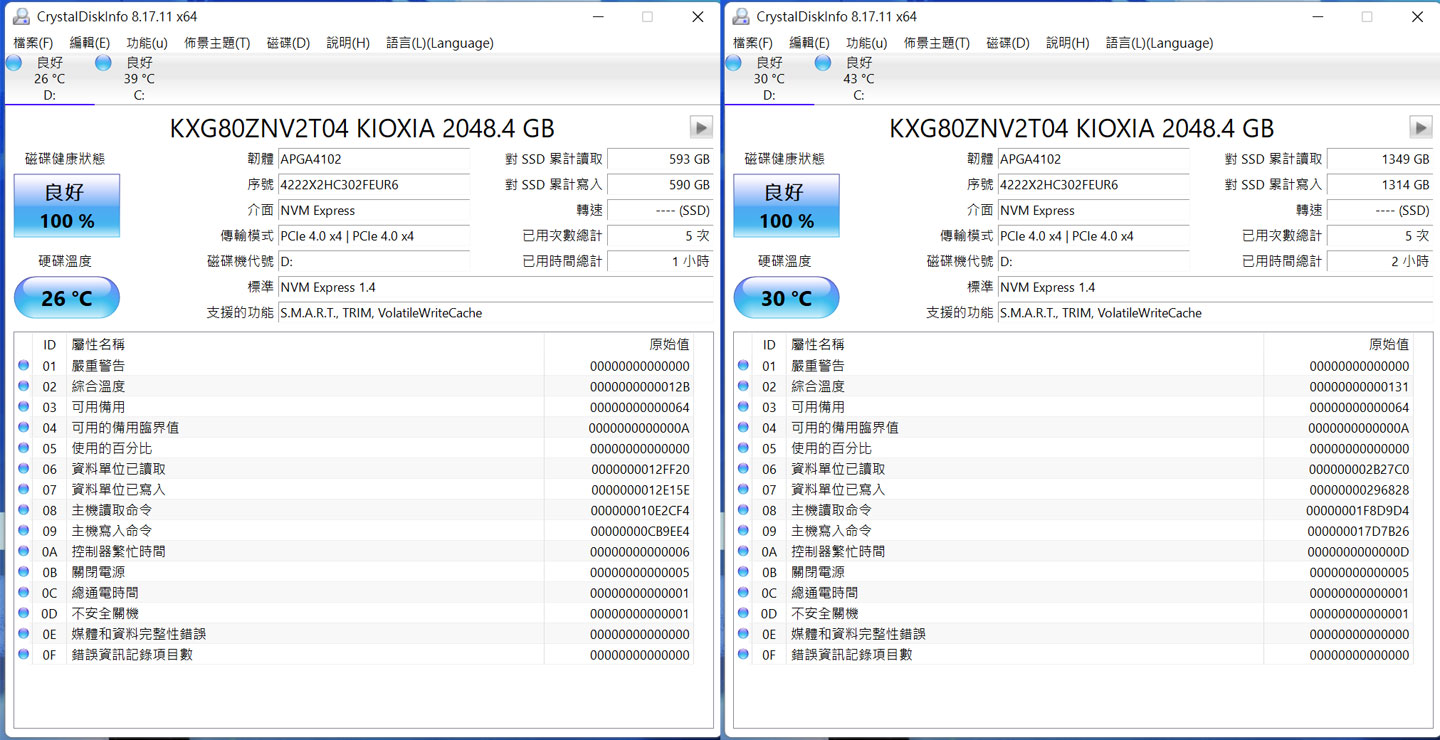
Task: Open 說明(H) menu in left window
Action: coord(348,43)
